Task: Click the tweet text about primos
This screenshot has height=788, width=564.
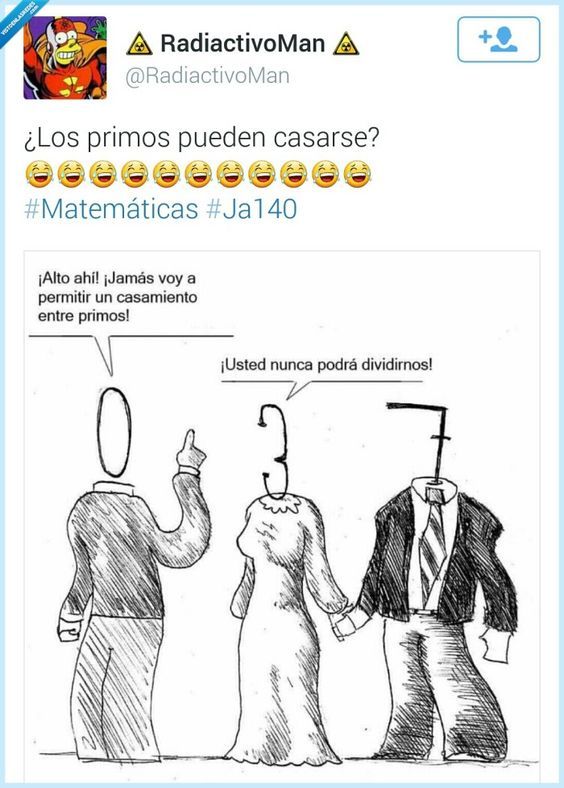Action: [x=202, y=138]
